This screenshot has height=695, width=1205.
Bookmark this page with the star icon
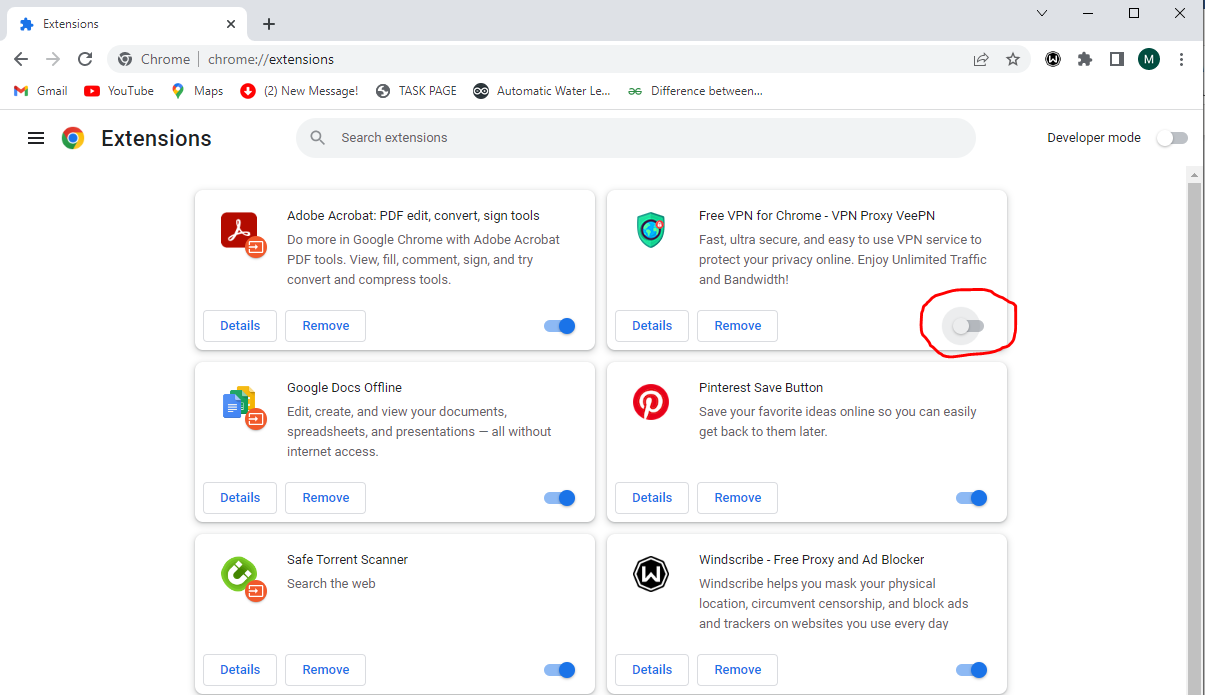tap(1013, 59)
